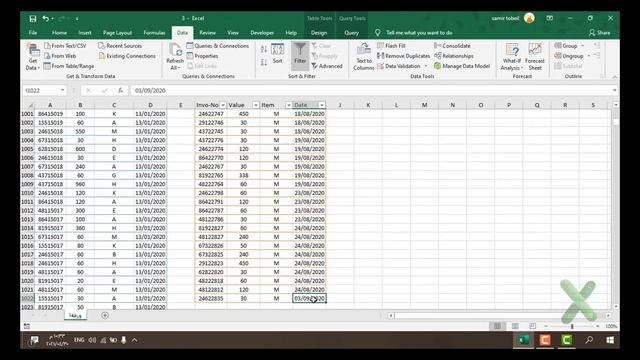Create a Forecast Sheet
This screenshot has height=360, width=640.
pyautogui.click(x=535, y=57)
